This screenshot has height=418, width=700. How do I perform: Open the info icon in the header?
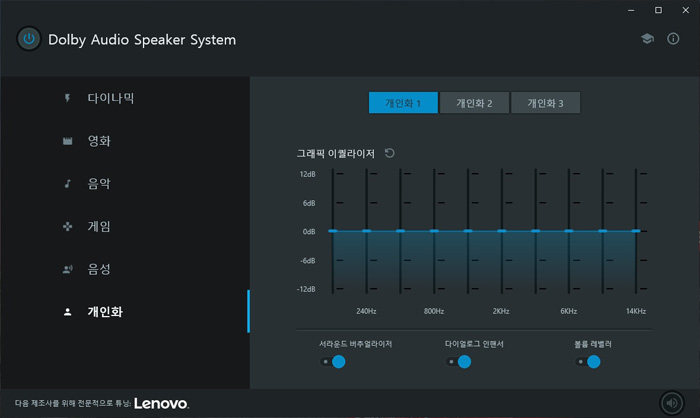click(673, 39)
